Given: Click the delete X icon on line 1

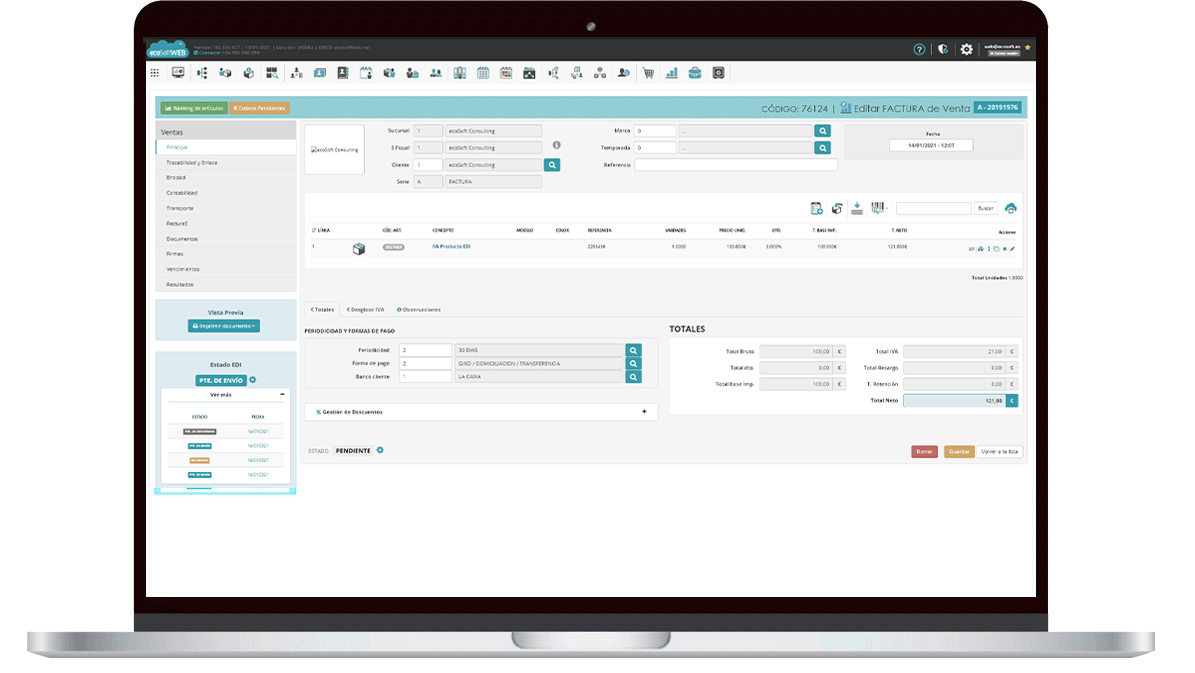Looking at the screenshot, I should tap(1004, 248).
